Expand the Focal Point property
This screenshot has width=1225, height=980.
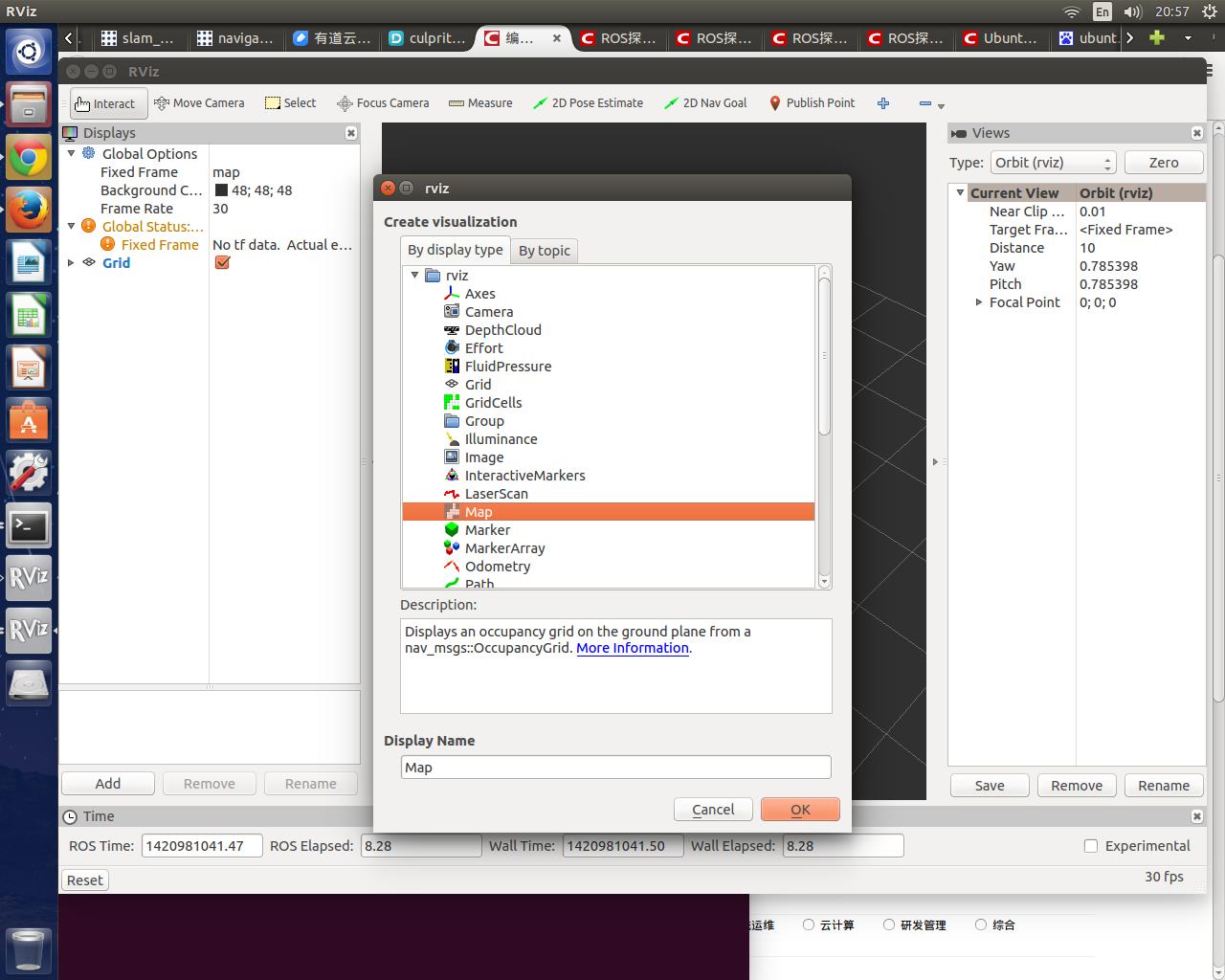pyautogui.click(x=978, y=302)
